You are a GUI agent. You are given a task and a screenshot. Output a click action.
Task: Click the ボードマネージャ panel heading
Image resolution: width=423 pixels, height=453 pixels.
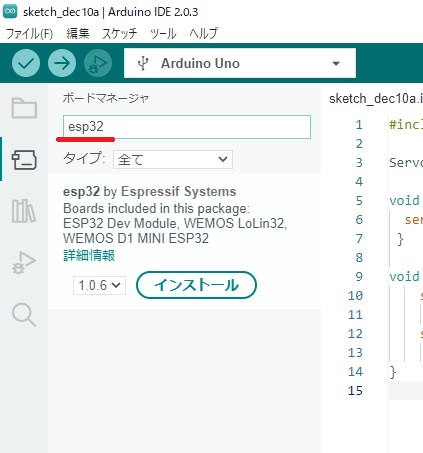click(105, 98)
